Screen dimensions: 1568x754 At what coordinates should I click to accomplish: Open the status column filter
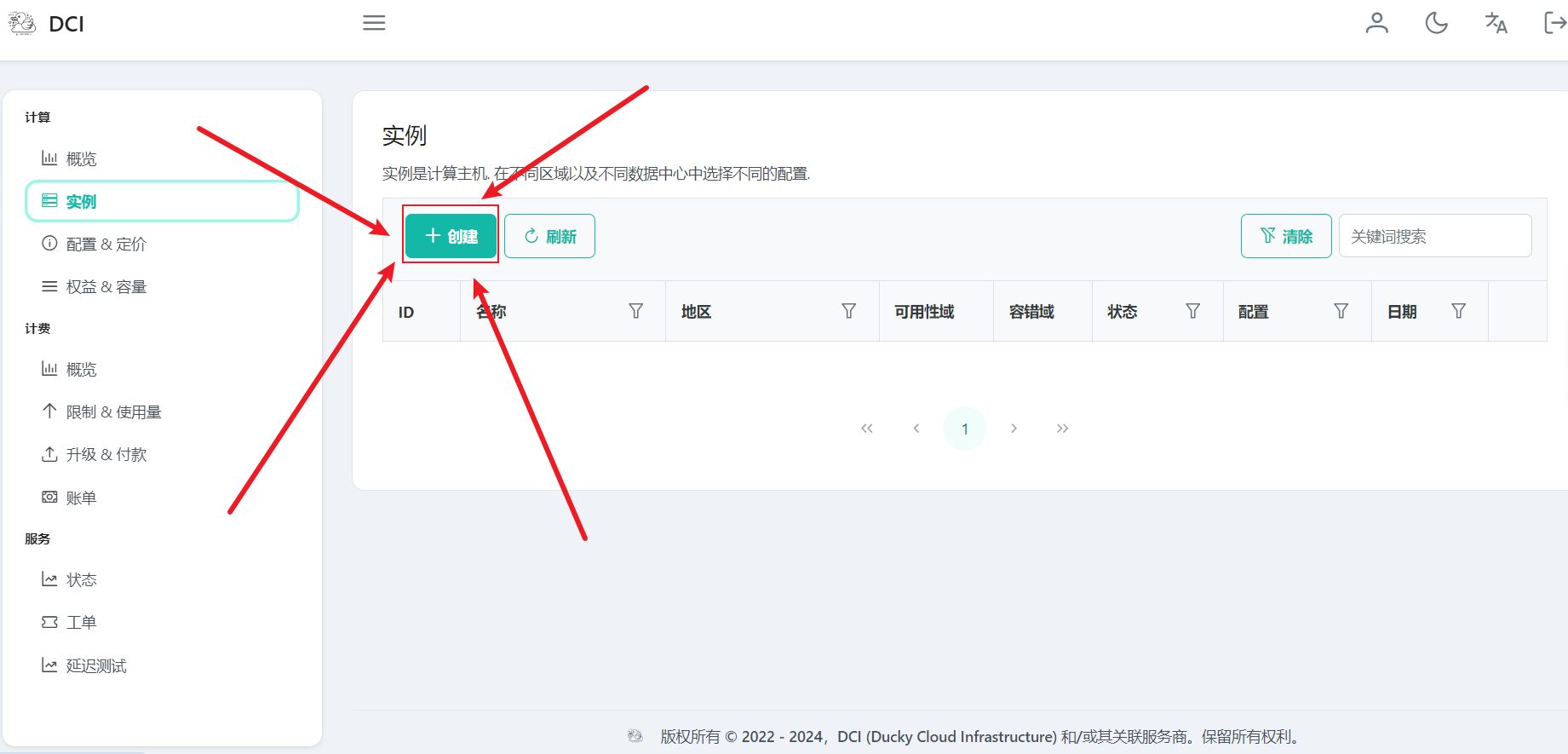tap(1192, 311)
